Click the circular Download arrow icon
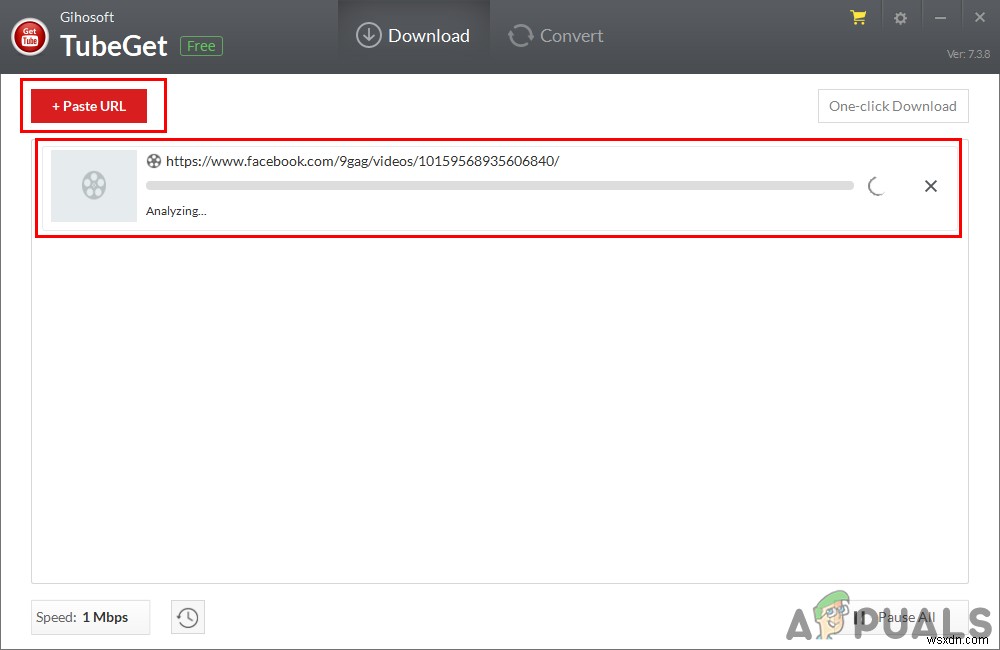Screen dimensions: 1000x650 click(x=368, y=34)
